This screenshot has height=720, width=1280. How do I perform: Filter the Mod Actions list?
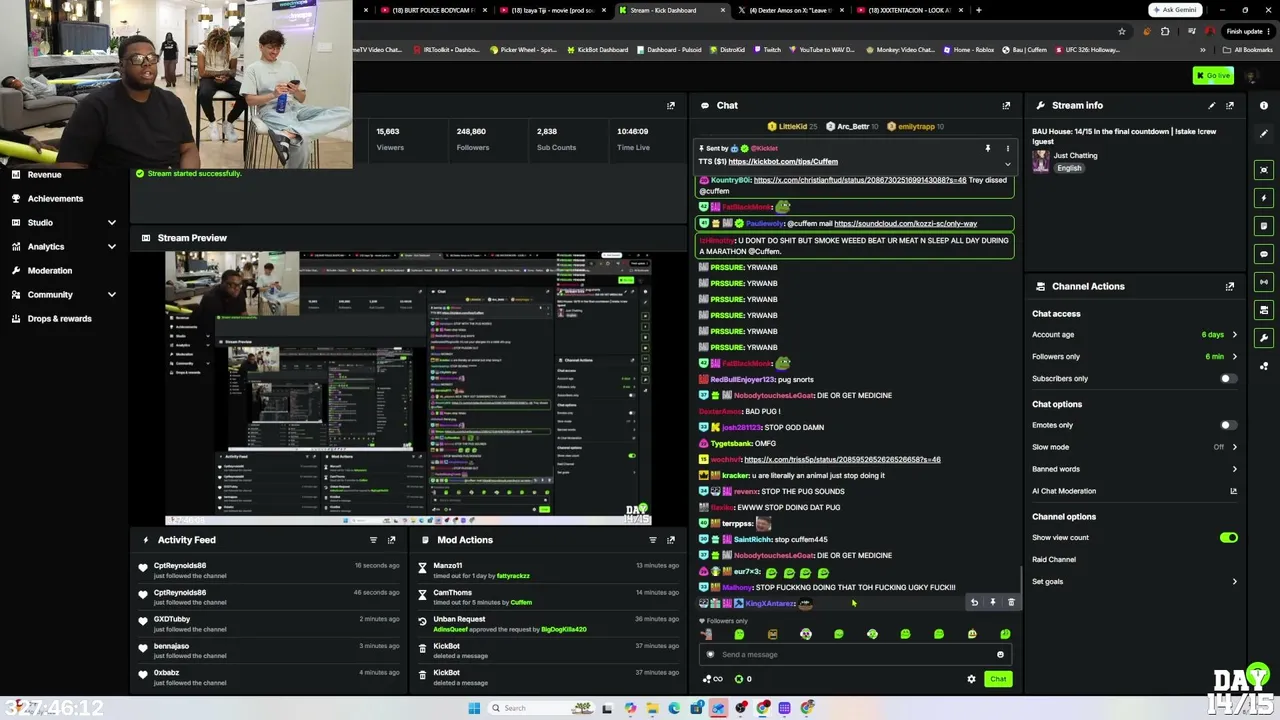653,540
